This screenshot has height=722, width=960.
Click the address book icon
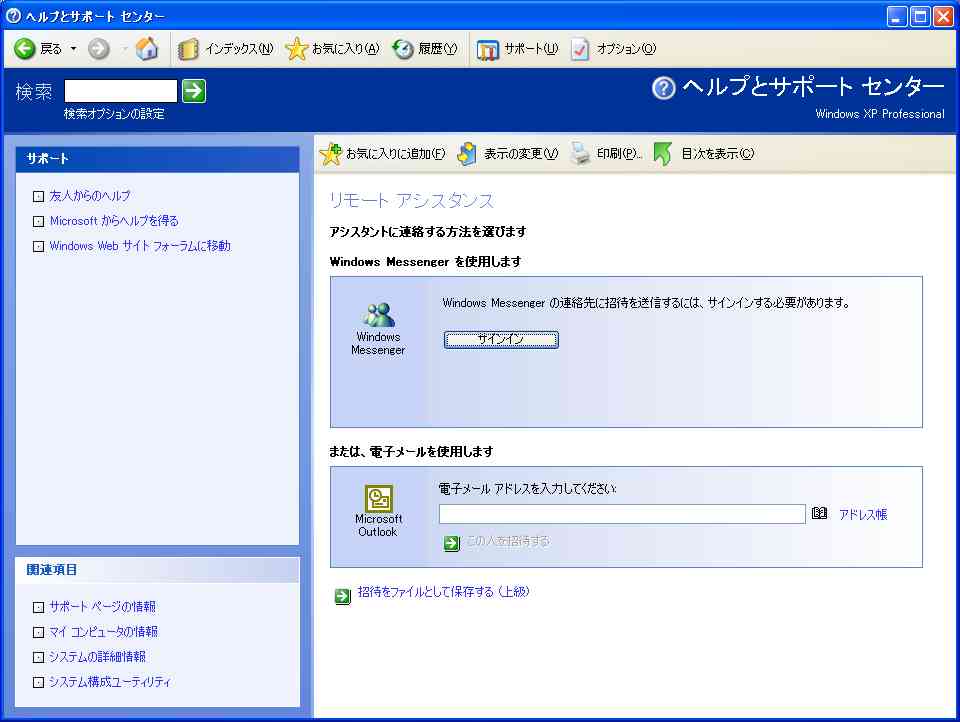tap(819, 514)
